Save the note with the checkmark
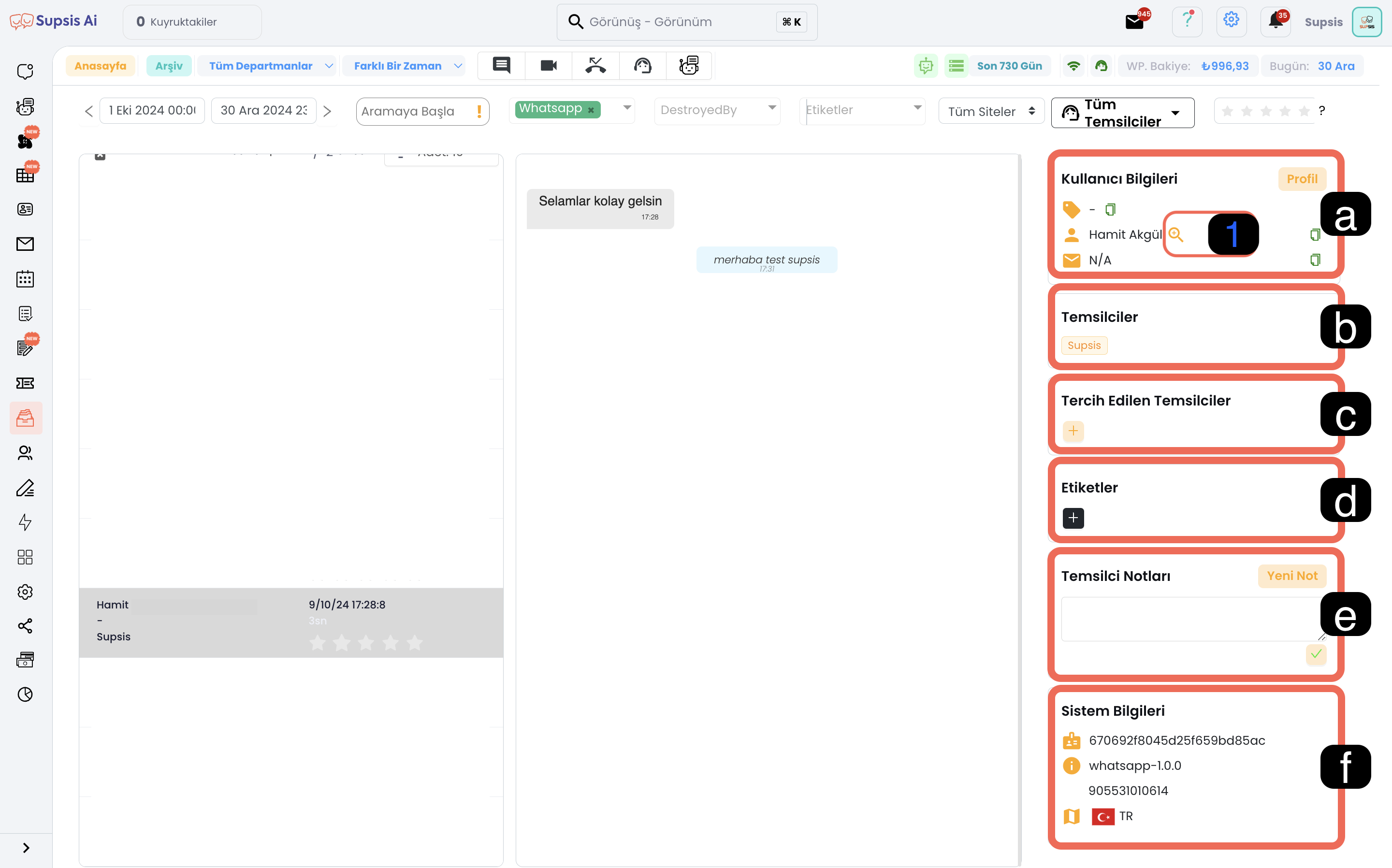 coord(1316,654)
